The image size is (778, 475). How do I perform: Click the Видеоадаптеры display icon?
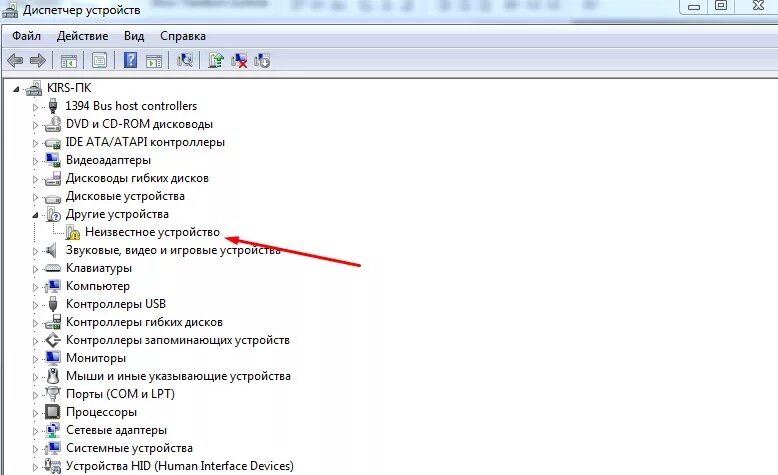coord(53,160)
